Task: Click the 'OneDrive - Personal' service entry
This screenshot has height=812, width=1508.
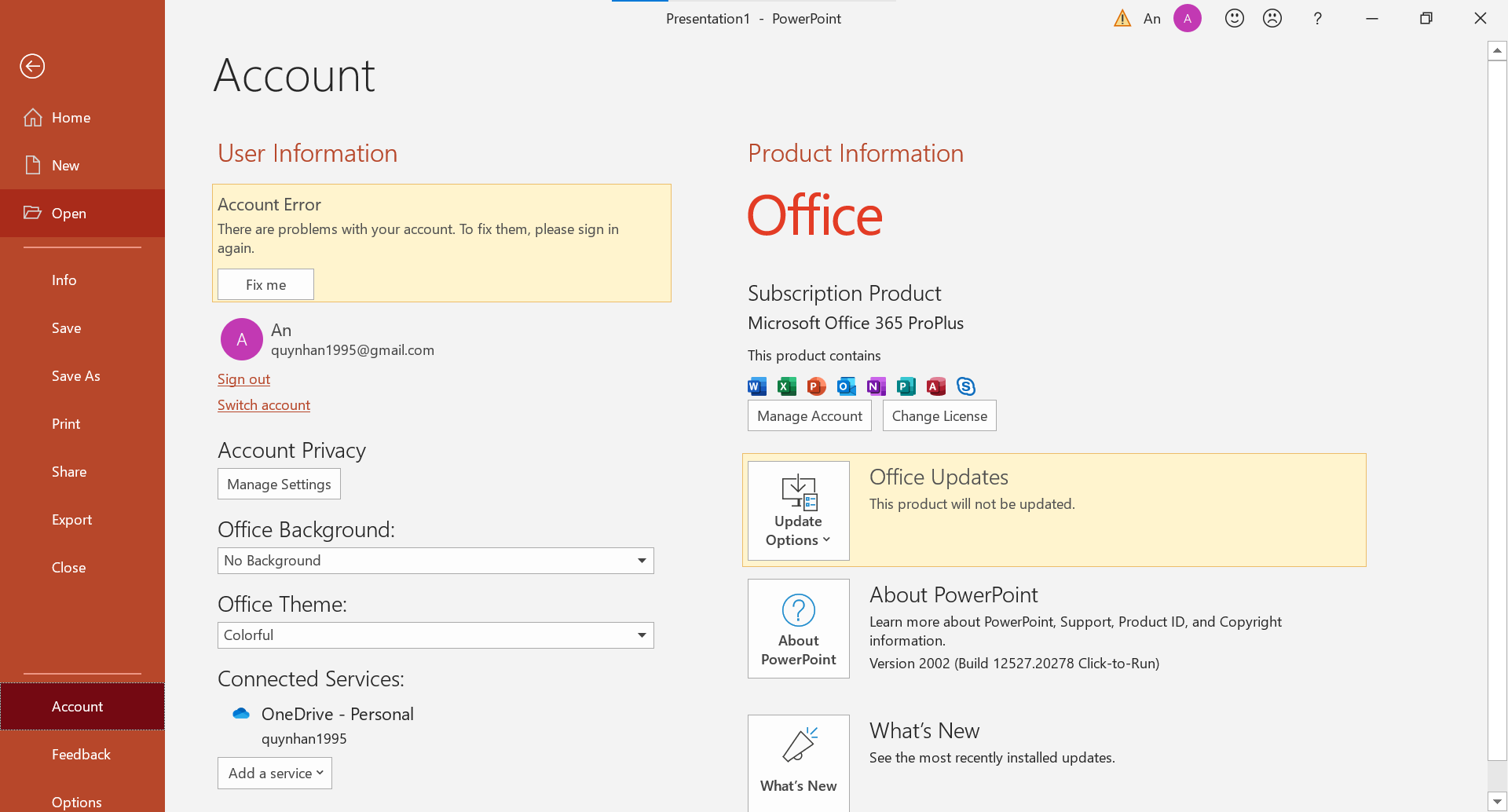Action: pos(338,714)
